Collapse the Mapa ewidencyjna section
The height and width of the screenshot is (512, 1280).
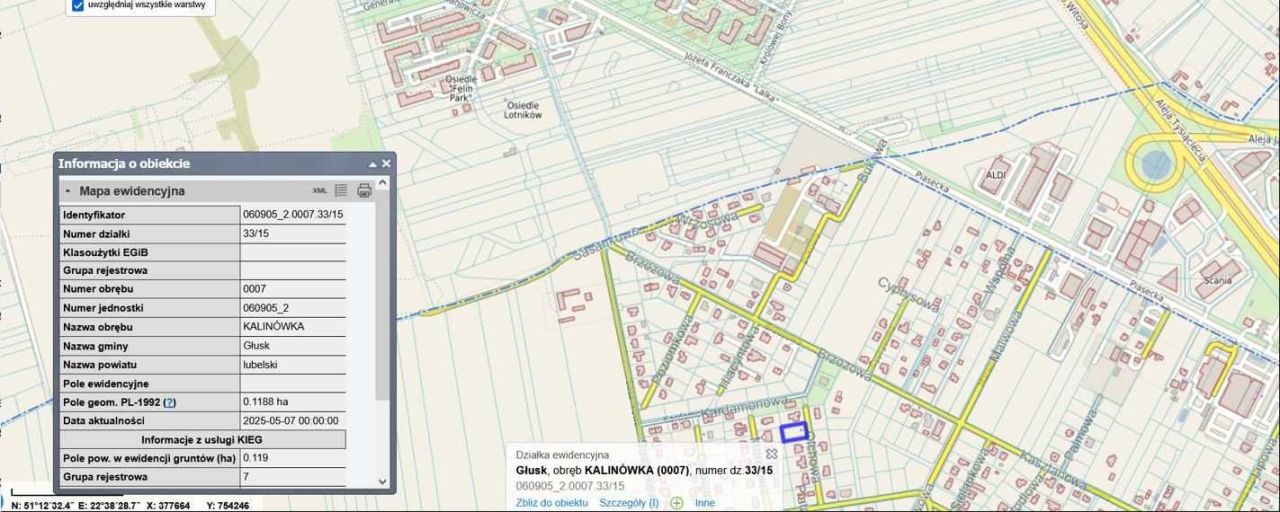(x=68, y=191)
